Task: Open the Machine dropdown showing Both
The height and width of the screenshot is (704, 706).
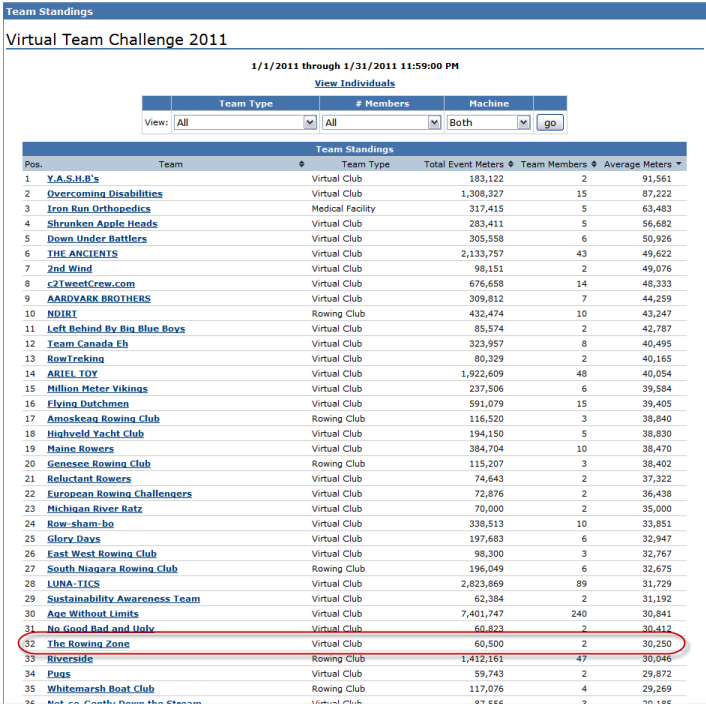Action: point(488,122)
